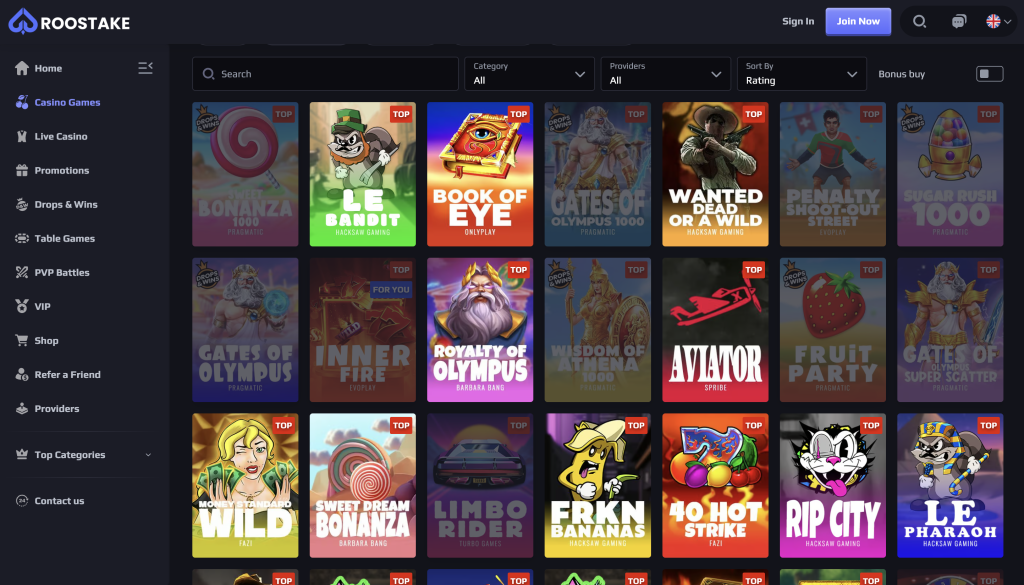Viewport: 1024px width, 585px height.
Task: Click the Join Now button
Action: 858,21
